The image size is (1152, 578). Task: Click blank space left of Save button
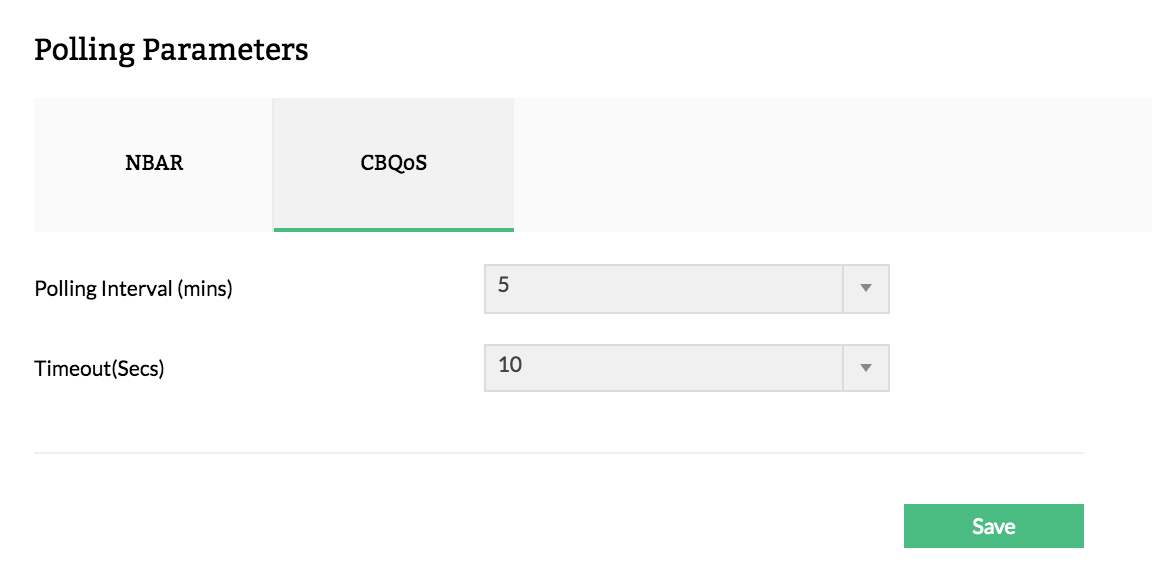click(600, 526)
